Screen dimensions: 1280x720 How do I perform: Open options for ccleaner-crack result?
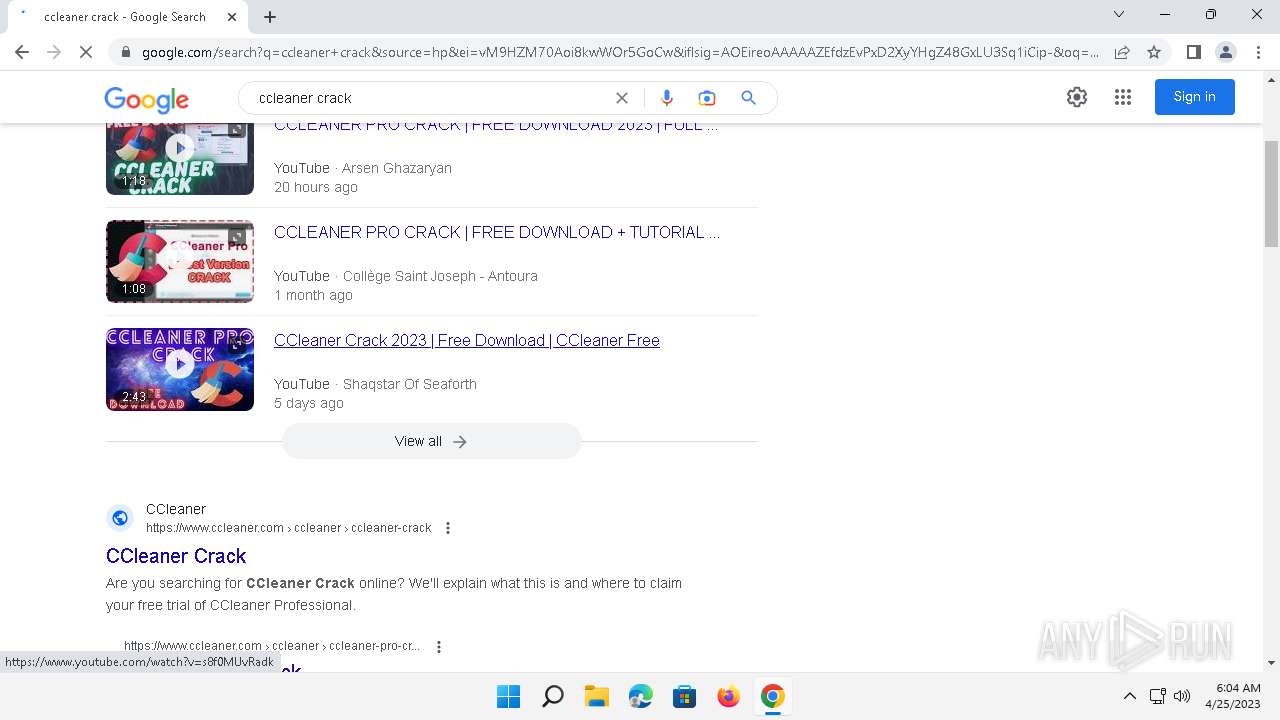point(448,528)
